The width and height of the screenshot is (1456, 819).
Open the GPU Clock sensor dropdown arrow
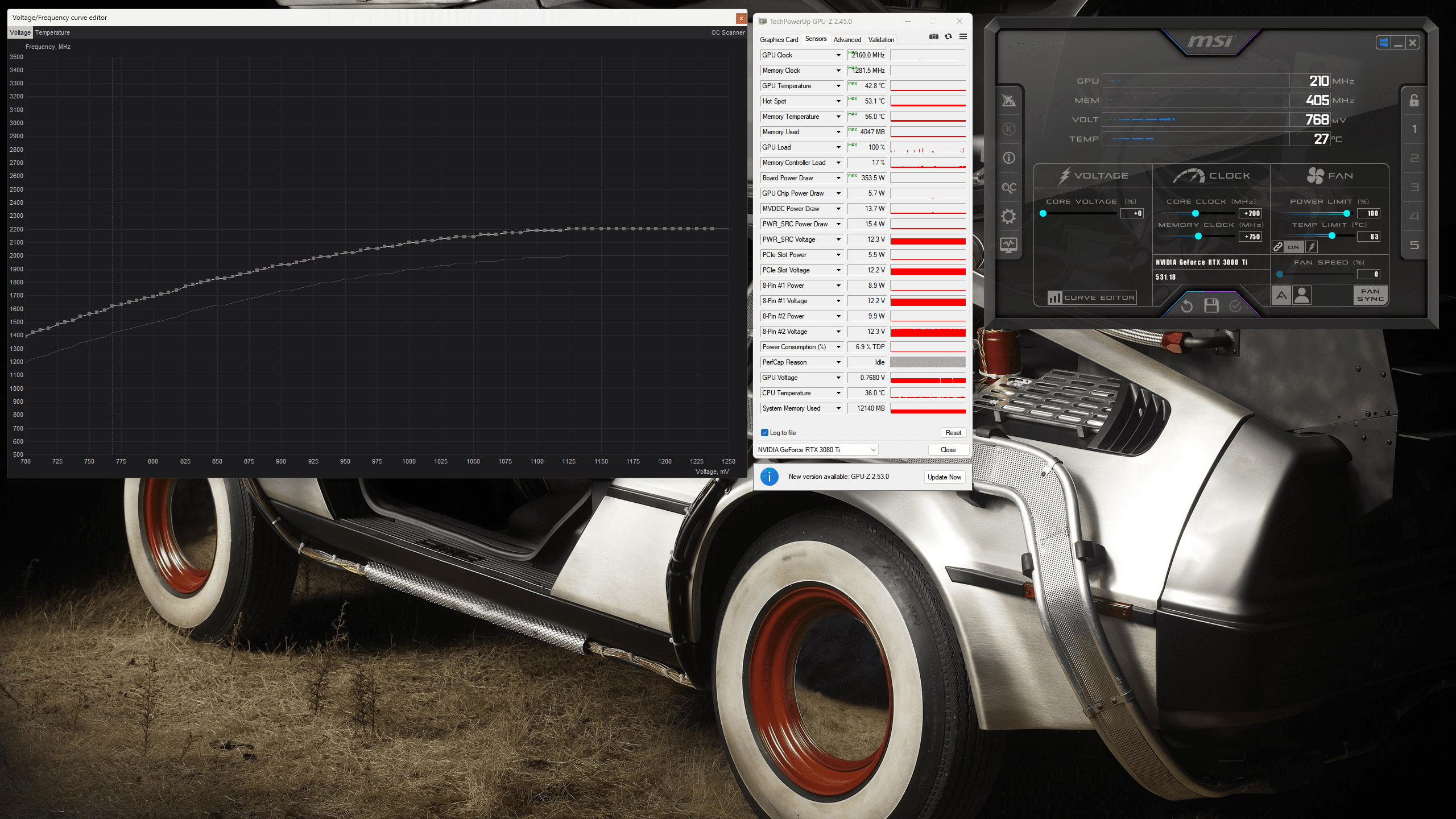click(838, 55)
